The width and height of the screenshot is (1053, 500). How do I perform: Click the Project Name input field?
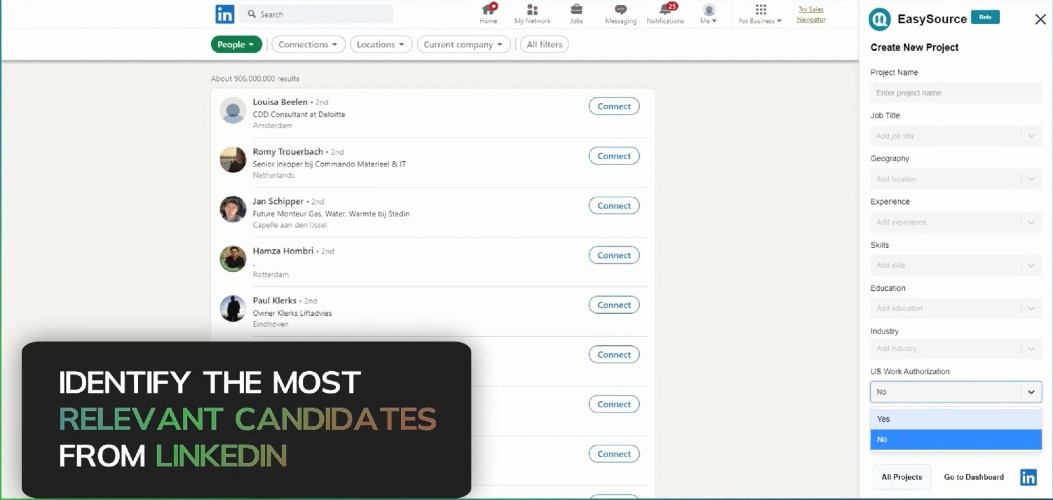click(956, 93)
